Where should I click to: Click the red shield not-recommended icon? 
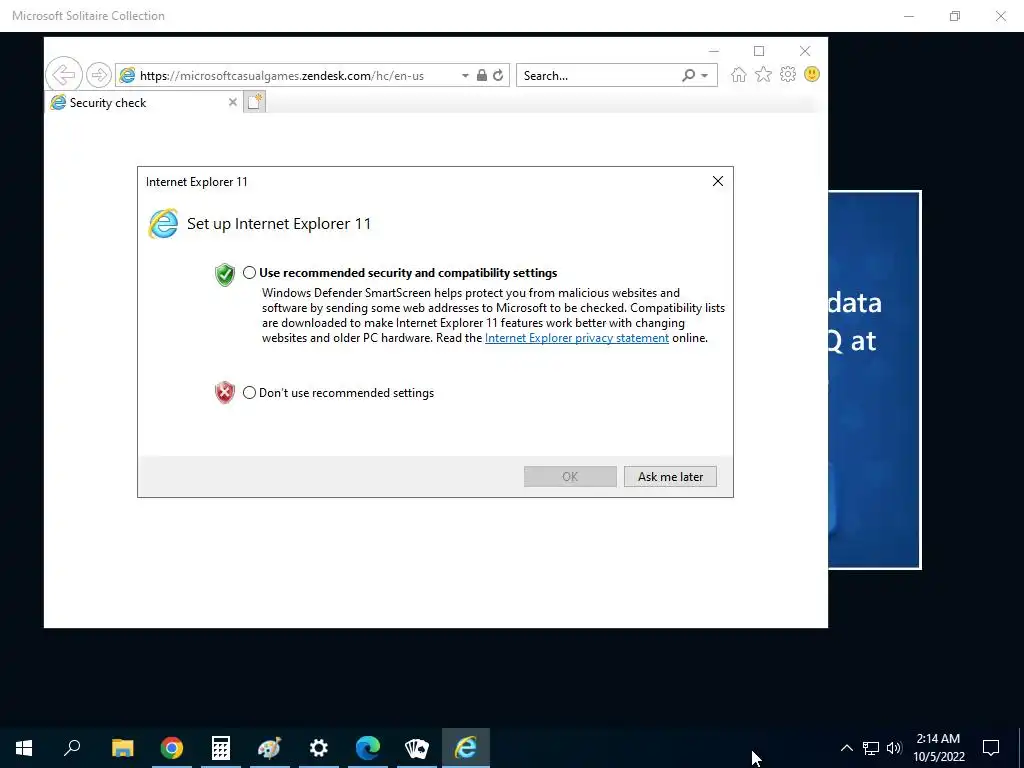click(x=225, y=392)
